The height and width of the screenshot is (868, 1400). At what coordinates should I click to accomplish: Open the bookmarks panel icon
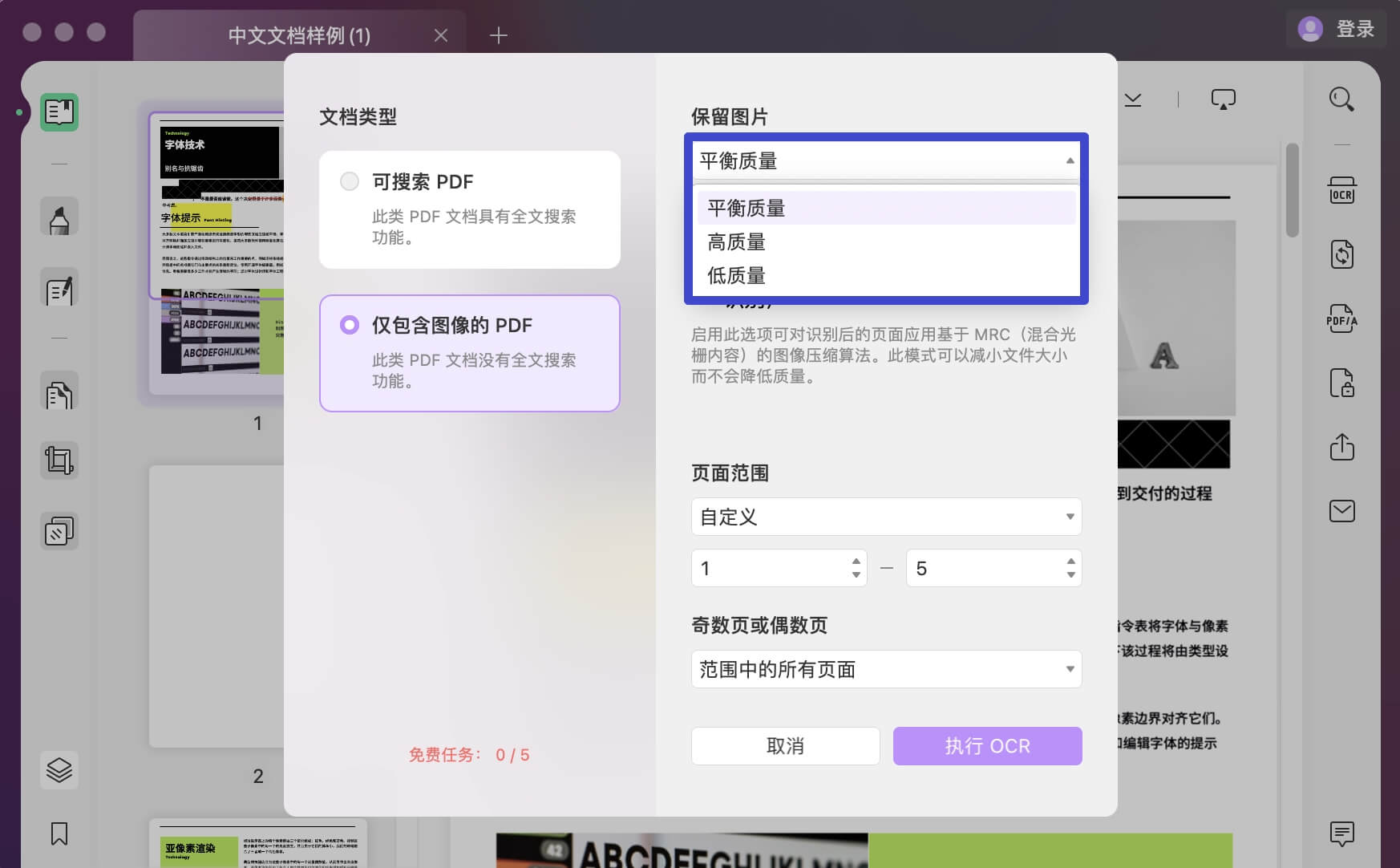tap(59, 834)
